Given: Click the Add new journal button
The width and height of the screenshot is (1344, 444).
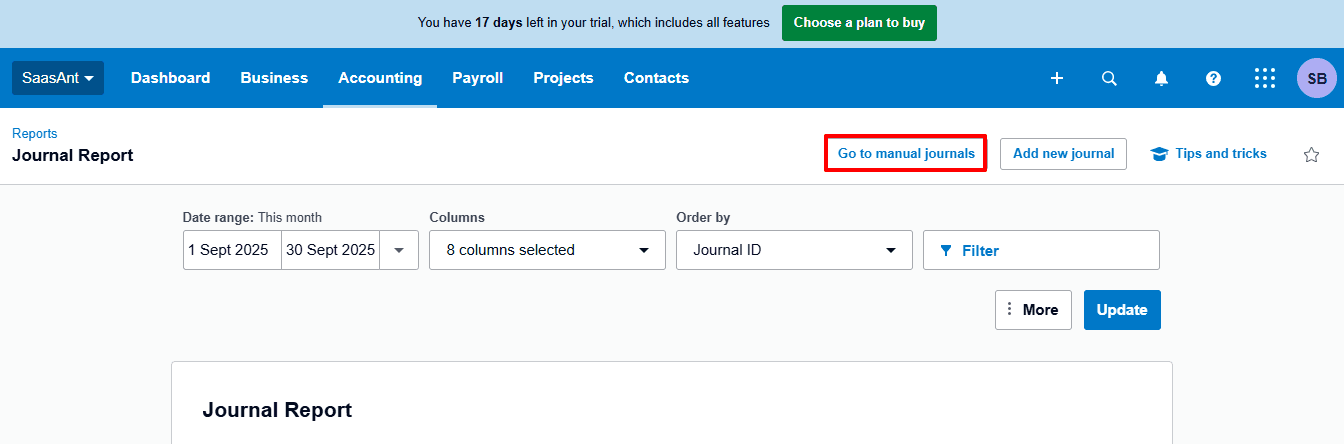Looking at the screenshot, I should pyautogui.click(x=1063, y=154).
